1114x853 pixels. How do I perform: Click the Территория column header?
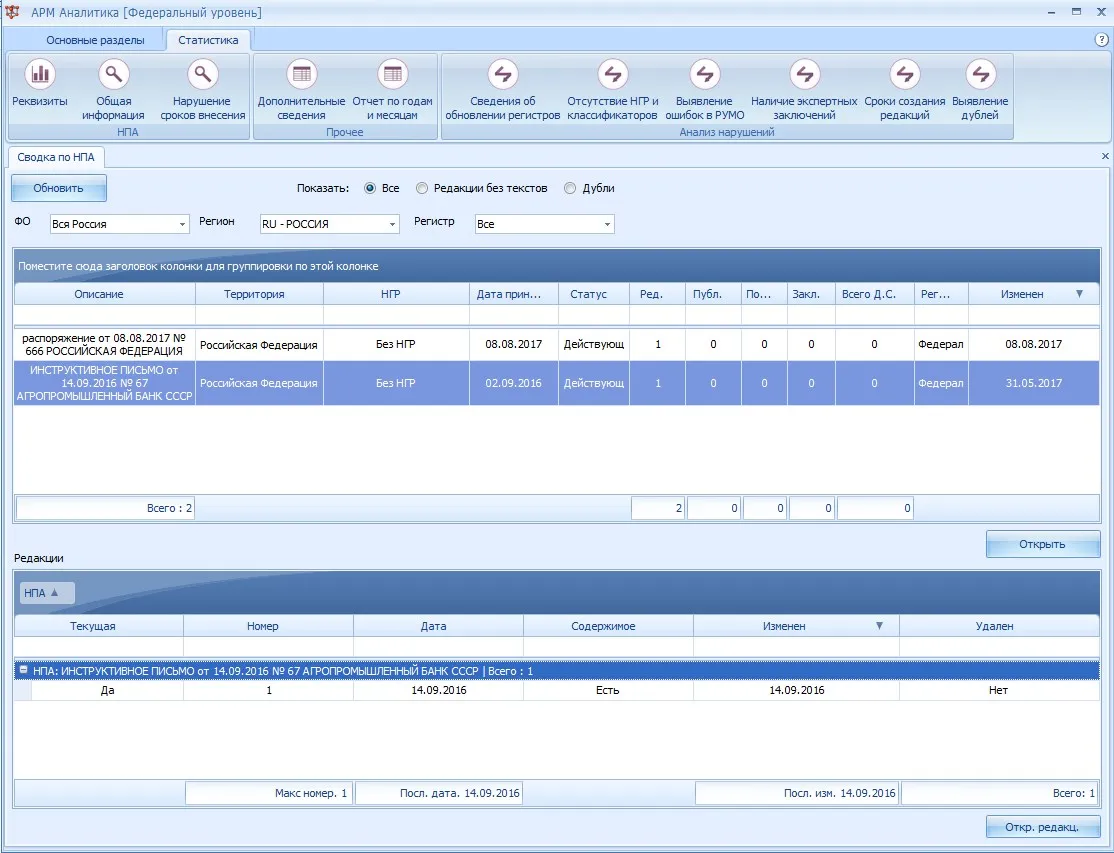(x=259, y=294)
